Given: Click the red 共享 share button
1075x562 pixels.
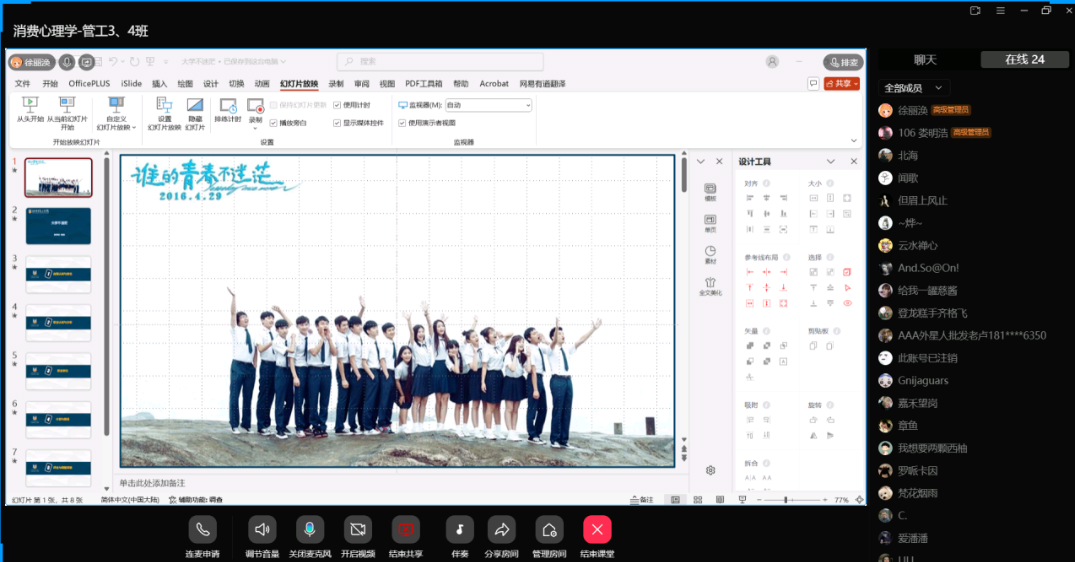Looking at the screenshot, I should (841, 84).
